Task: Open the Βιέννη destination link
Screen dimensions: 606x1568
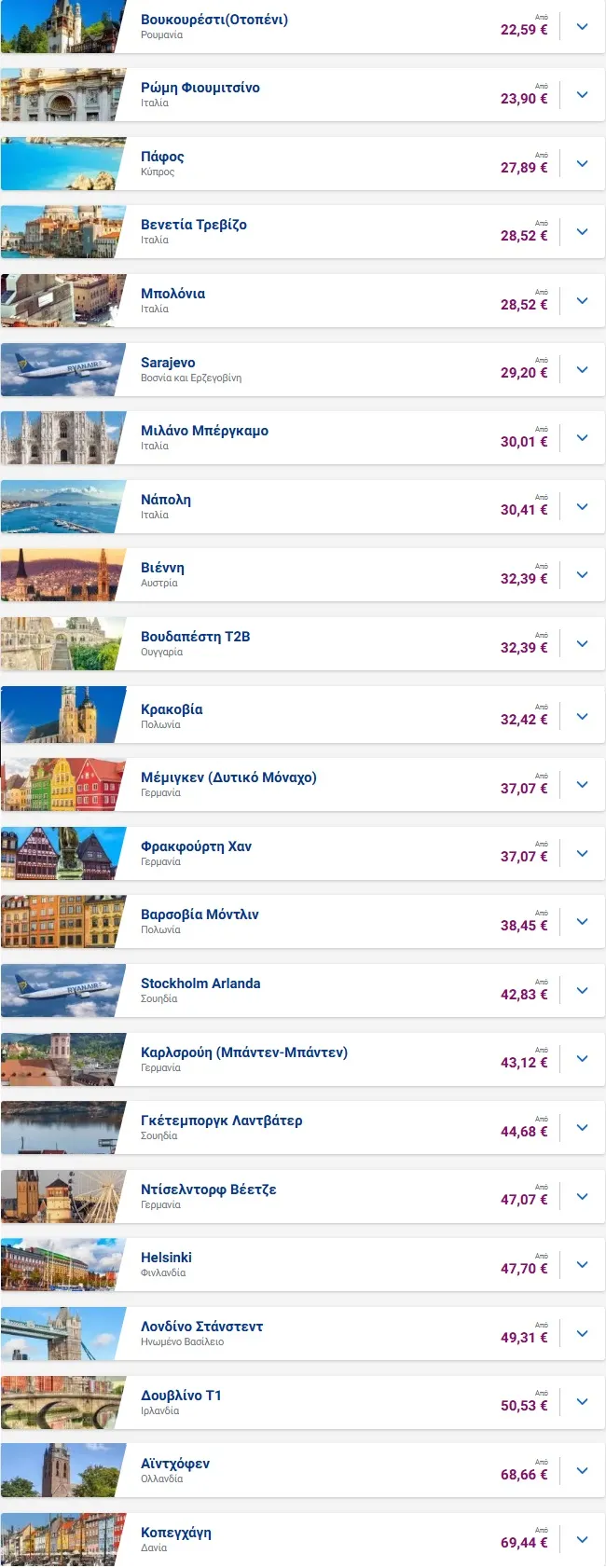Action: pyautogui.click(x=162, y=568)
